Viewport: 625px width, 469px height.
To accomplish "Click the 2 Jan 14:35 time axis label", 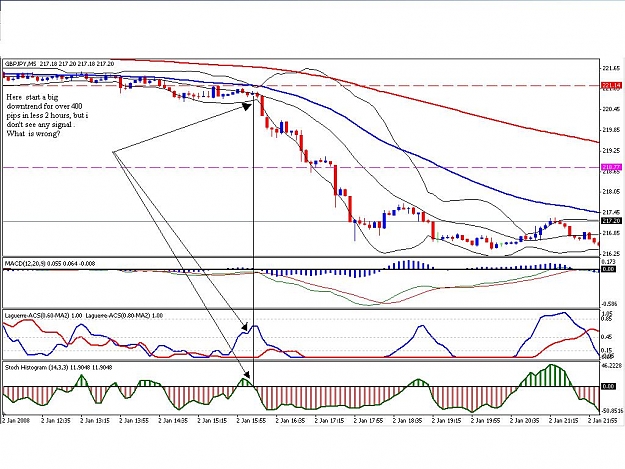I will pos(173,420).
